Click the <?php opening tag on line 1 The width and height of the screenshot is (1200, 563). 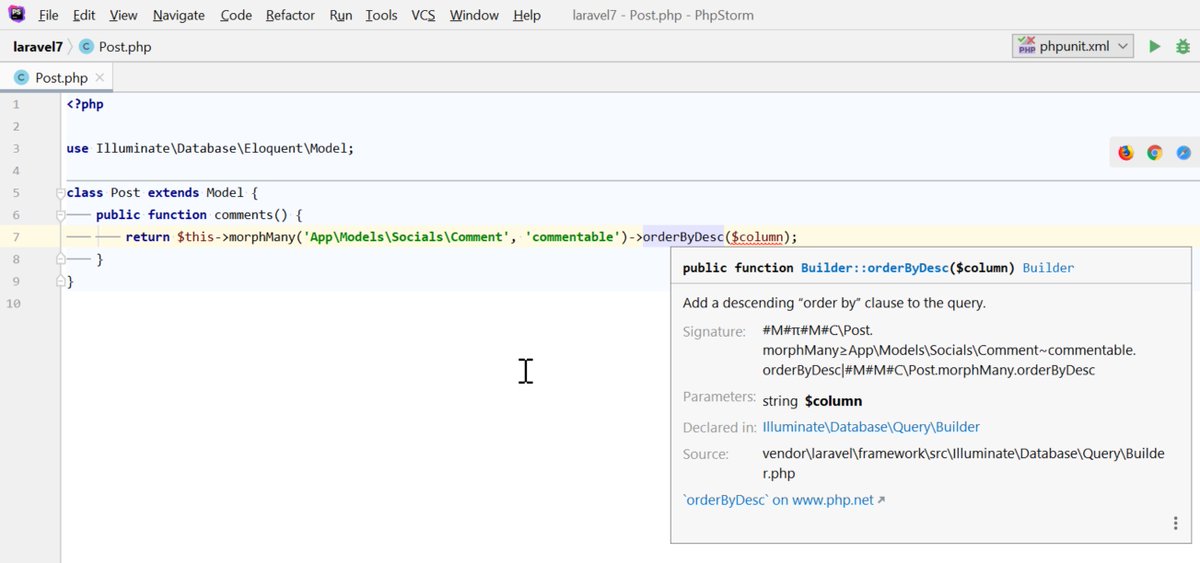(85, 104)
